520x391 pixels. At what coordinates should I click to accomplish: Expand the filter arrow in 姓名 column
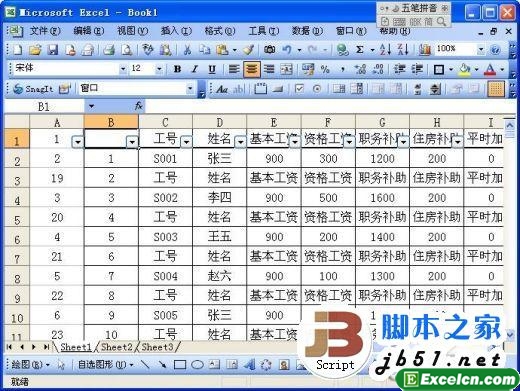pos(240,142)
